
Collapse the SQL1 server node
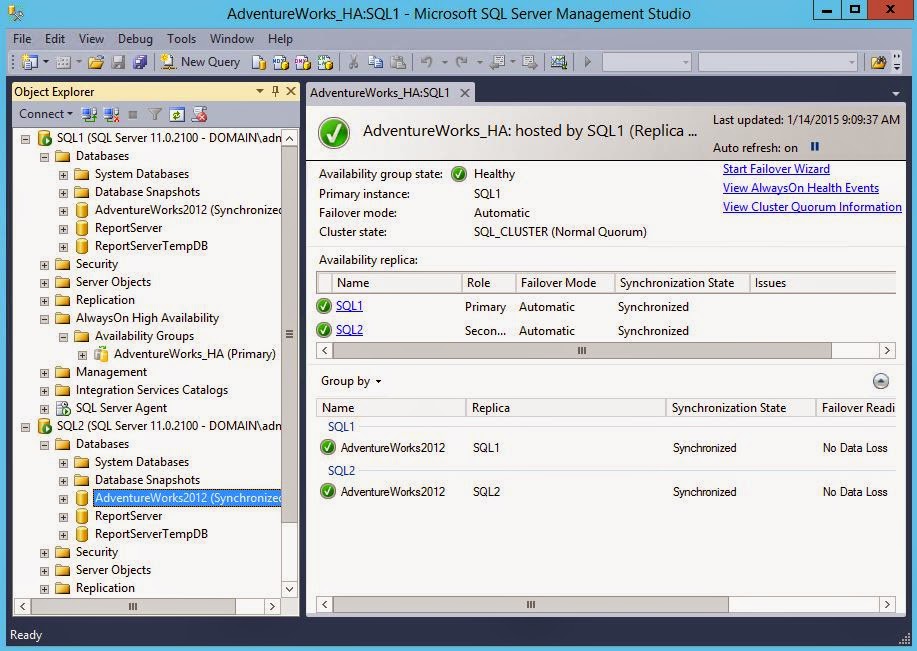click(25, 139)
